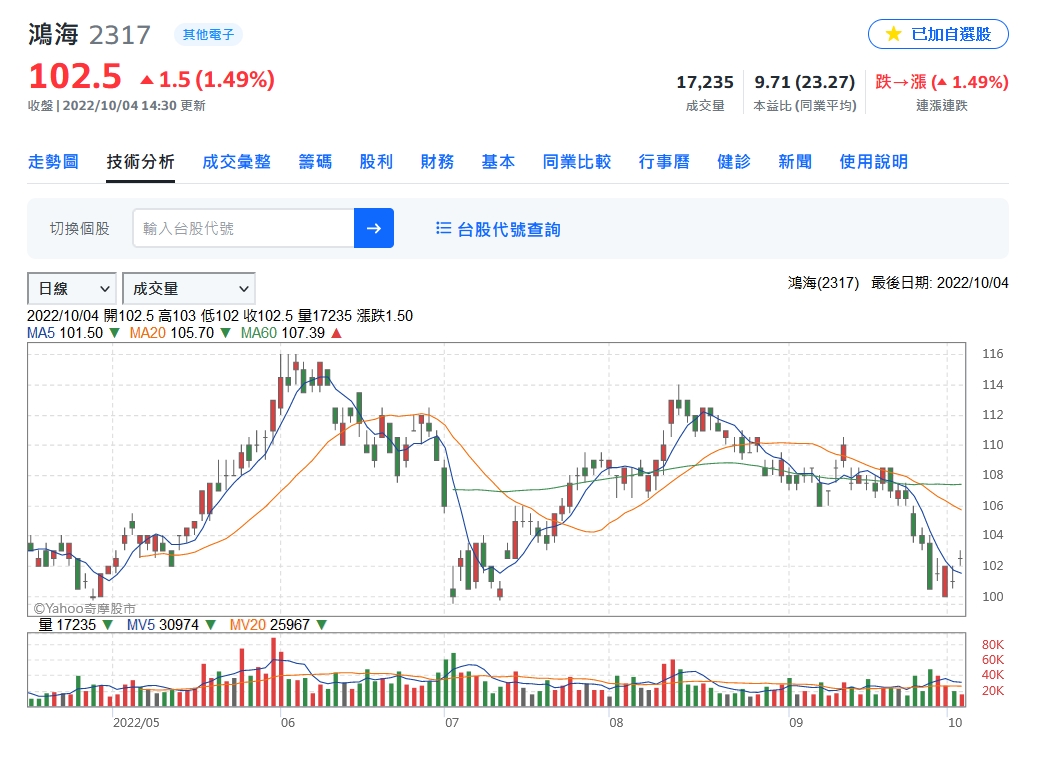Image resolution: width=1040 pixels, height=761 pixels.
Task: Open the 同業比較 tab
Action: click(577, 162)
